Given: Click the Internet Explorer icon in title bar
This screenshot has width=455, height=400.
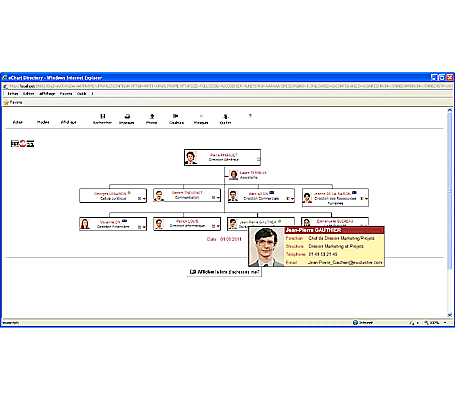Looking at the screenshot, I should tap(5, 78).
